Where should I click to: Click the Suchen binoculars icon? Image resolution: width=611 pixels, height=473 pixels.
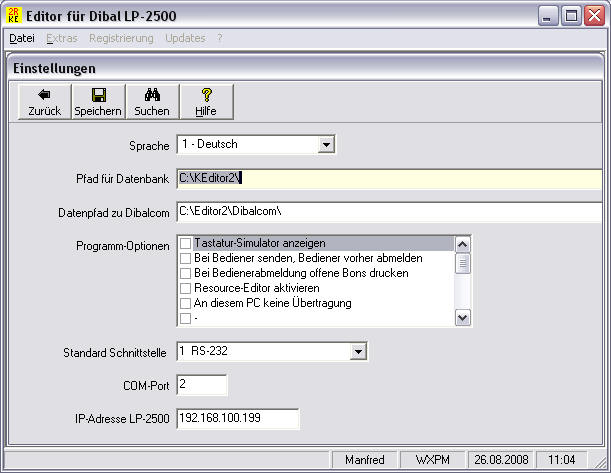pos(152,95)
